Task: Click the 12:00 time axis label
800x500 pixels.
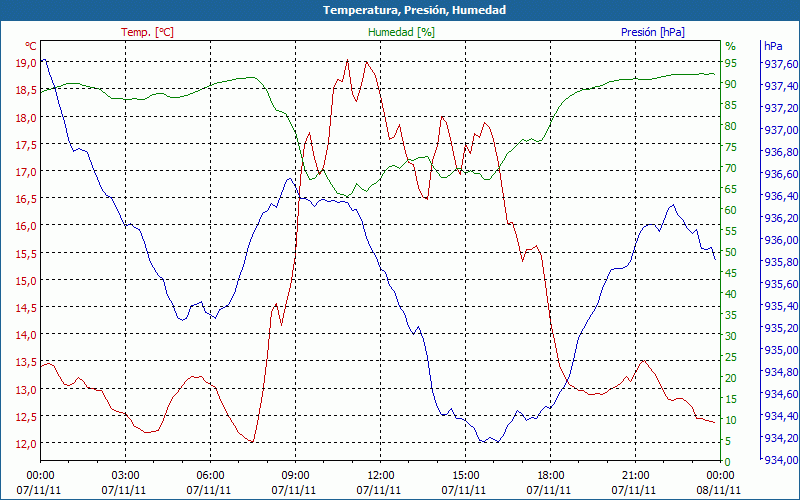Action: pos(381,476)
